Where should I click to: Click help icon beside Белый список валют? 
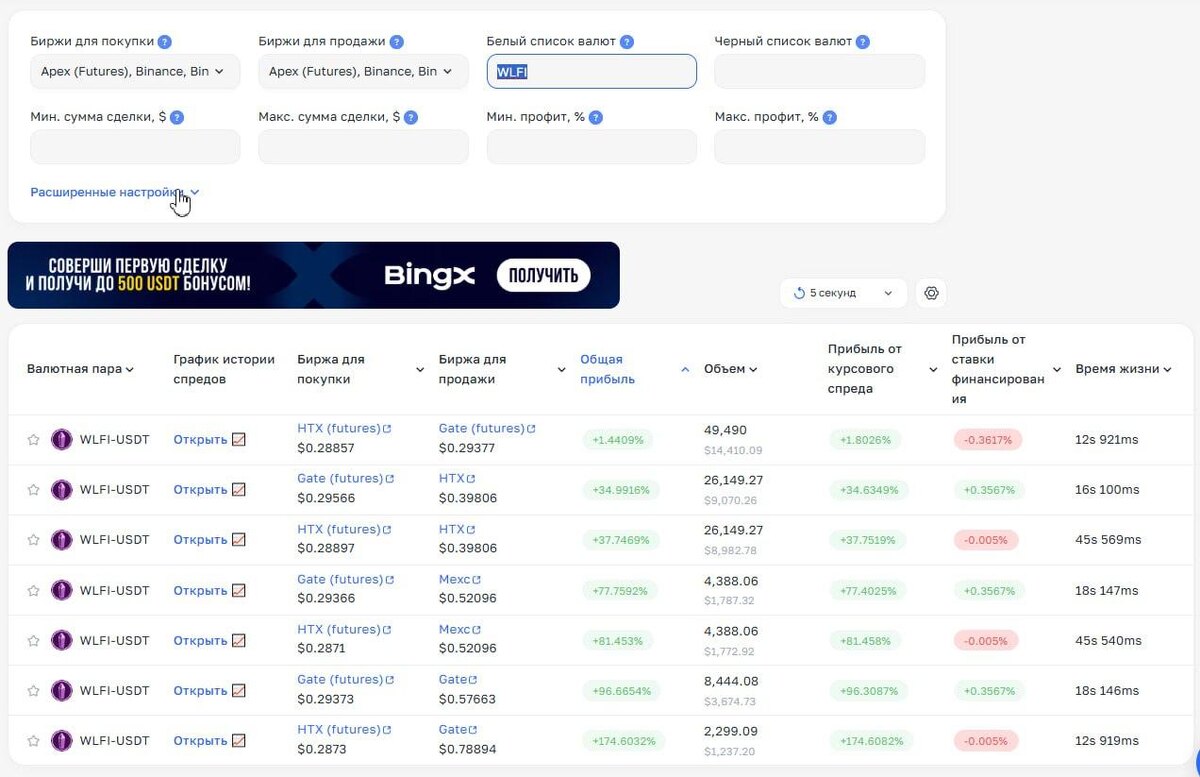pyautogui.click(x=627, y=42)
